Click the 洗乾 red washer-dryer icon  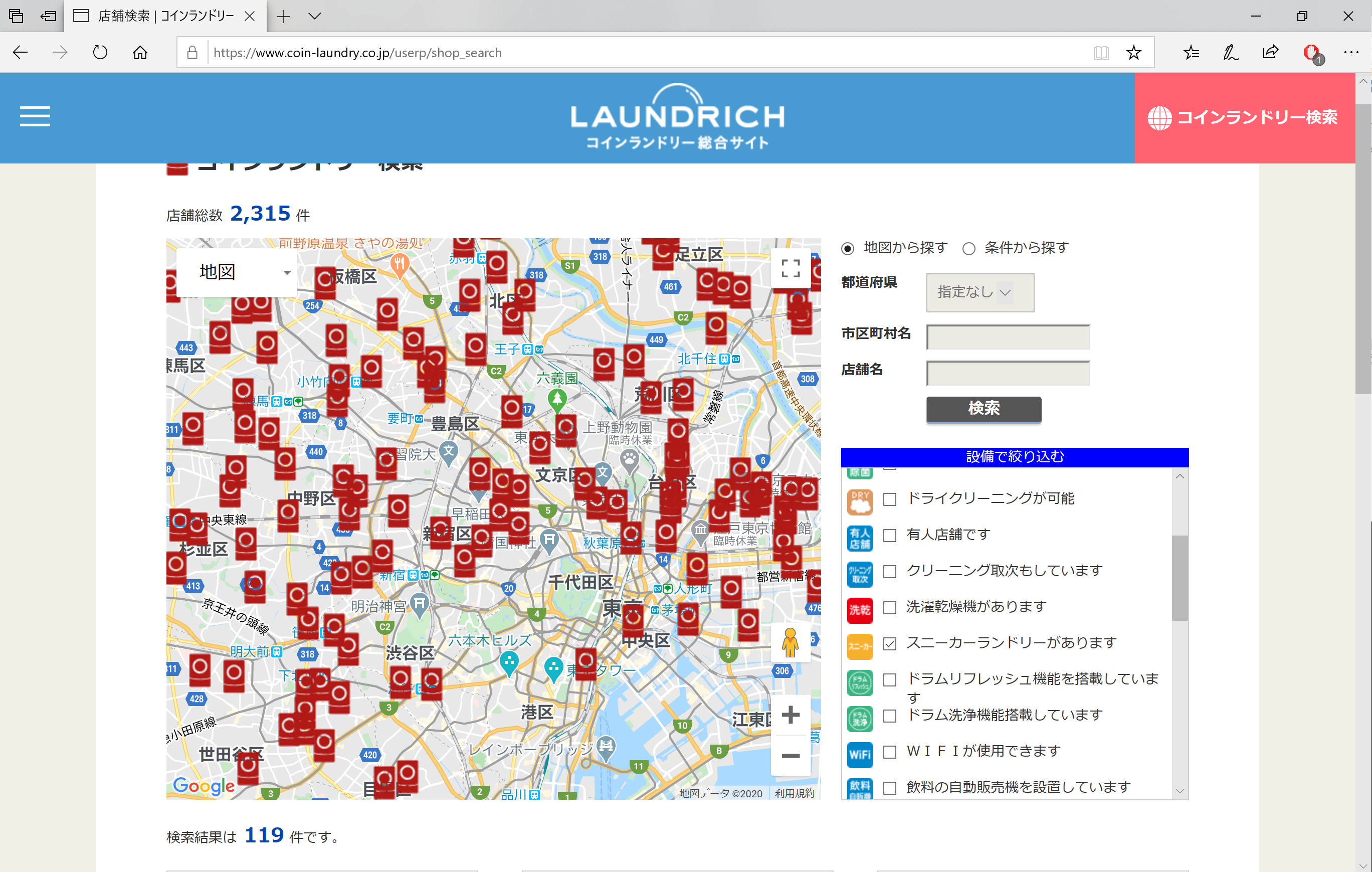click(x=860, y=610)
